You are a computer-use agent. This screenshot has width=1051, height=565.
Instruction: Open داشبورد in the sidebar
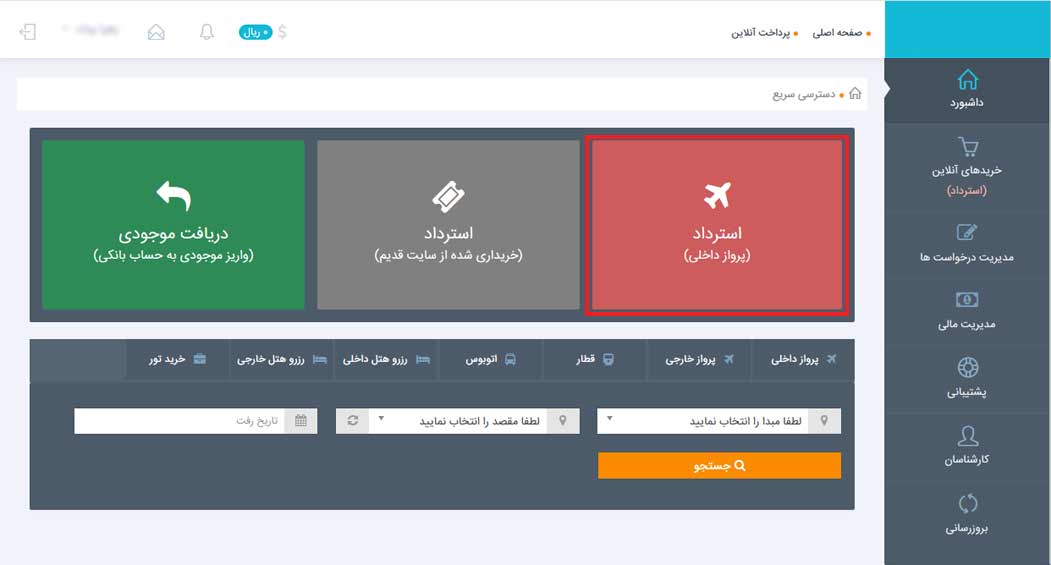pos(967,89)
